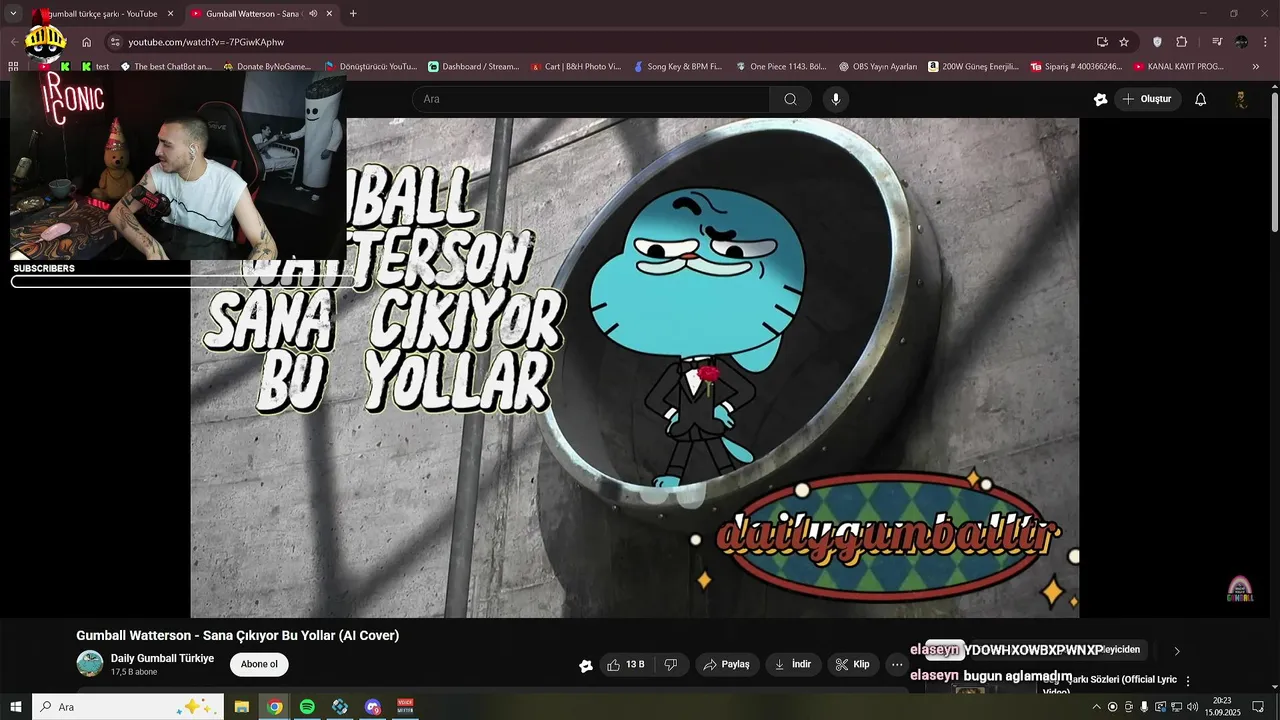Open the sparkle Ask icon beside Like

586,665
